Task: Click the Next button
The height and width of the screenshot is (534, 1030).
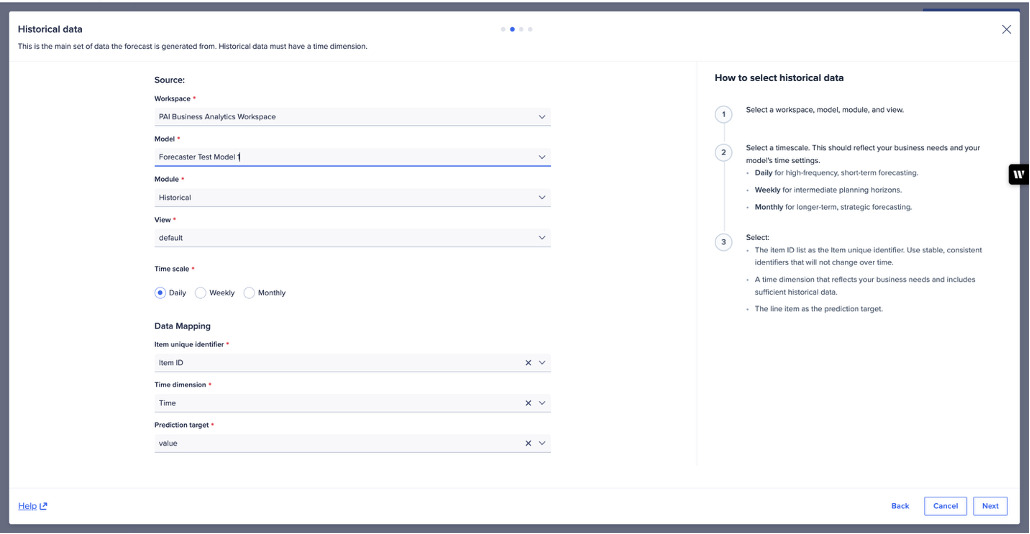Action: click(989, 506)
